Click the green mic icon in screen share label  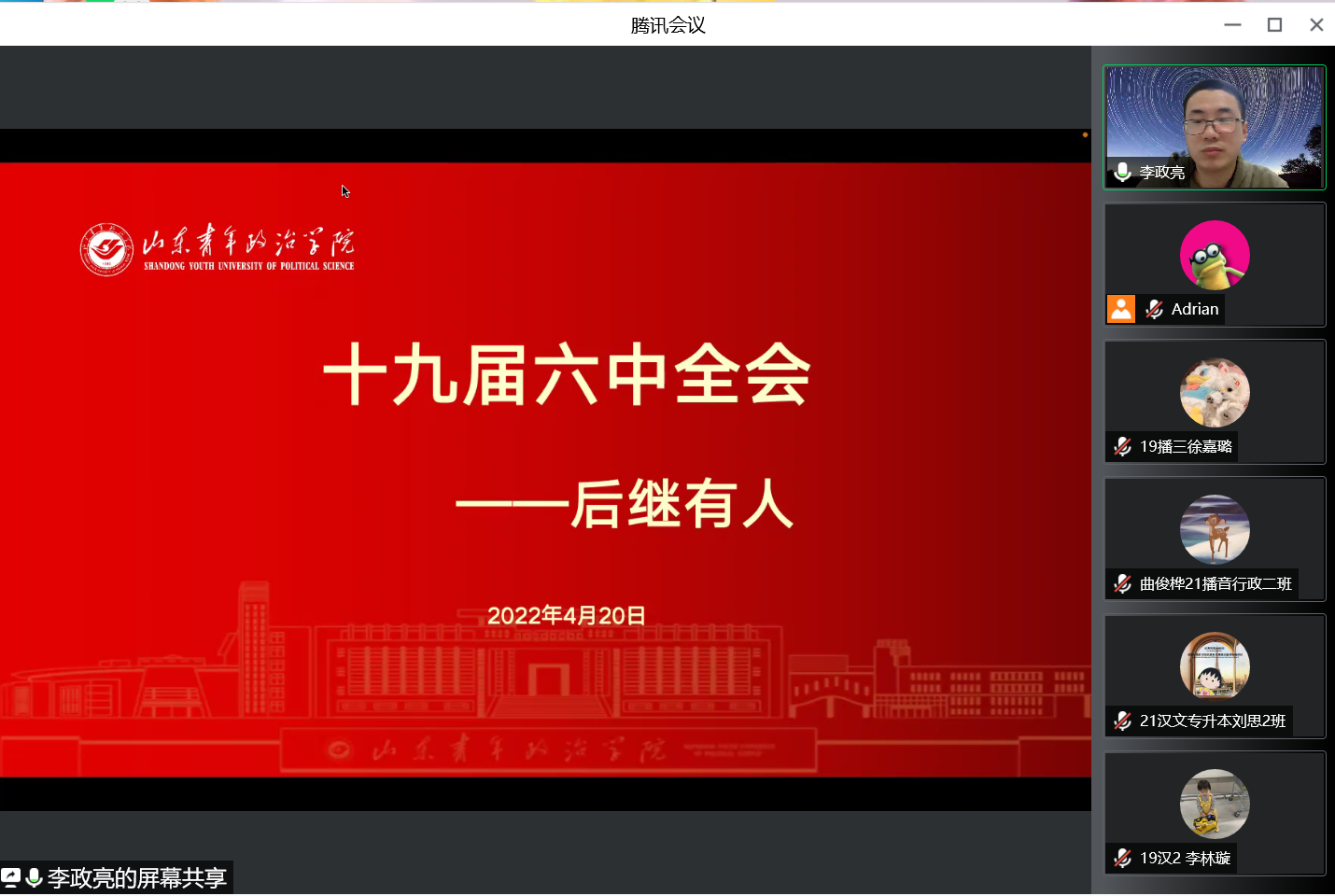click(x=34, y=877)
